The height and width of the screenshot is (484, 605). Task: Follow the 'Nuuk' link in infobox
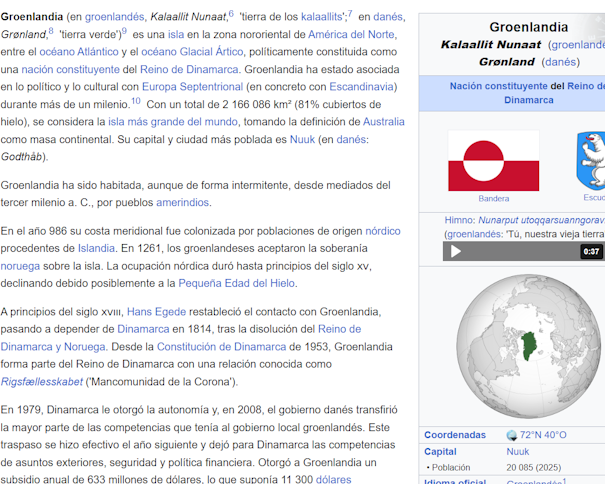(x=518, y=451)
